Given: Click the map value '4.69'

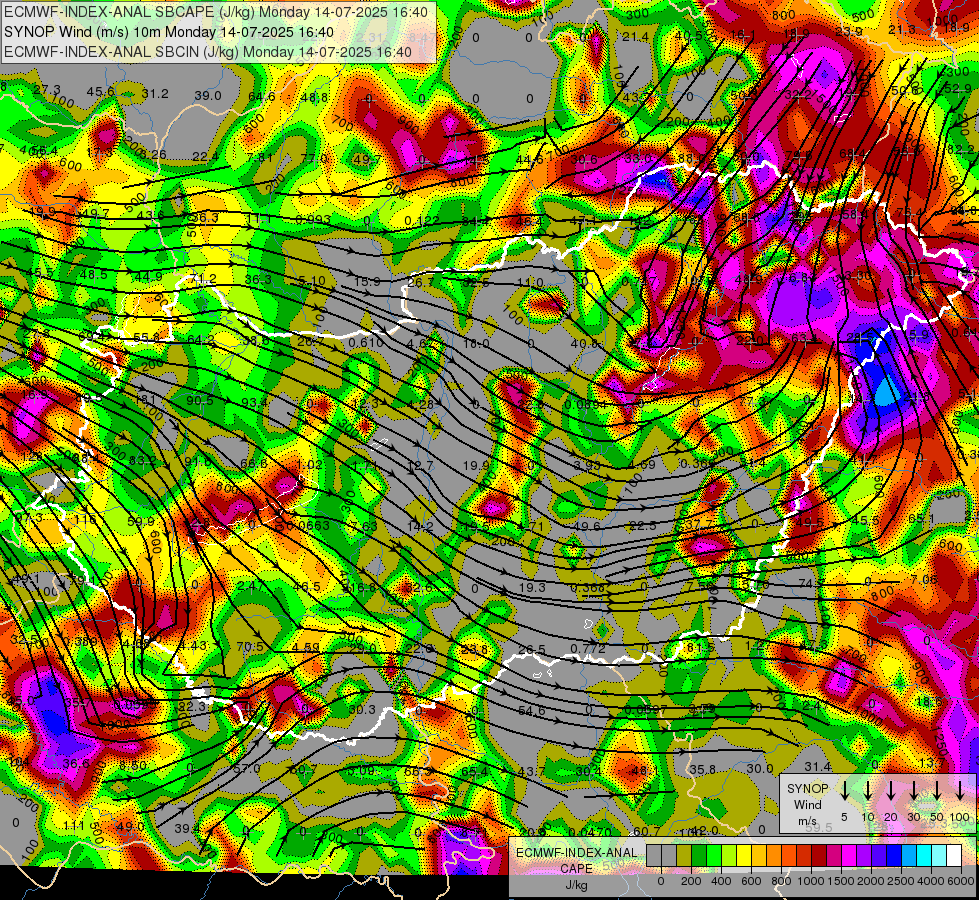Looking at the screenshot, I should click(x=642, y=464).
